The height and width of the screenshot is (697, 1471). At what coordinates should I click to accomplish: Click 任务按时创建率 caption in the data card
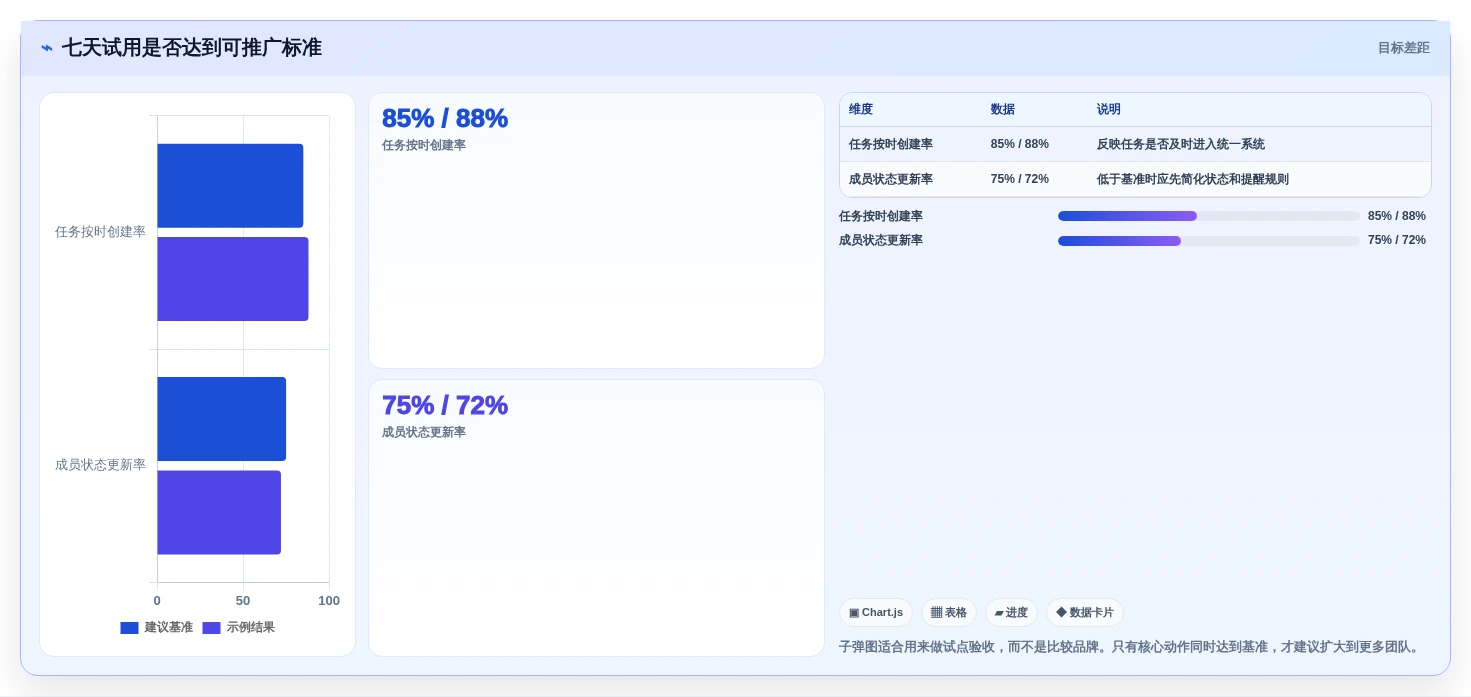click(424, 146)
